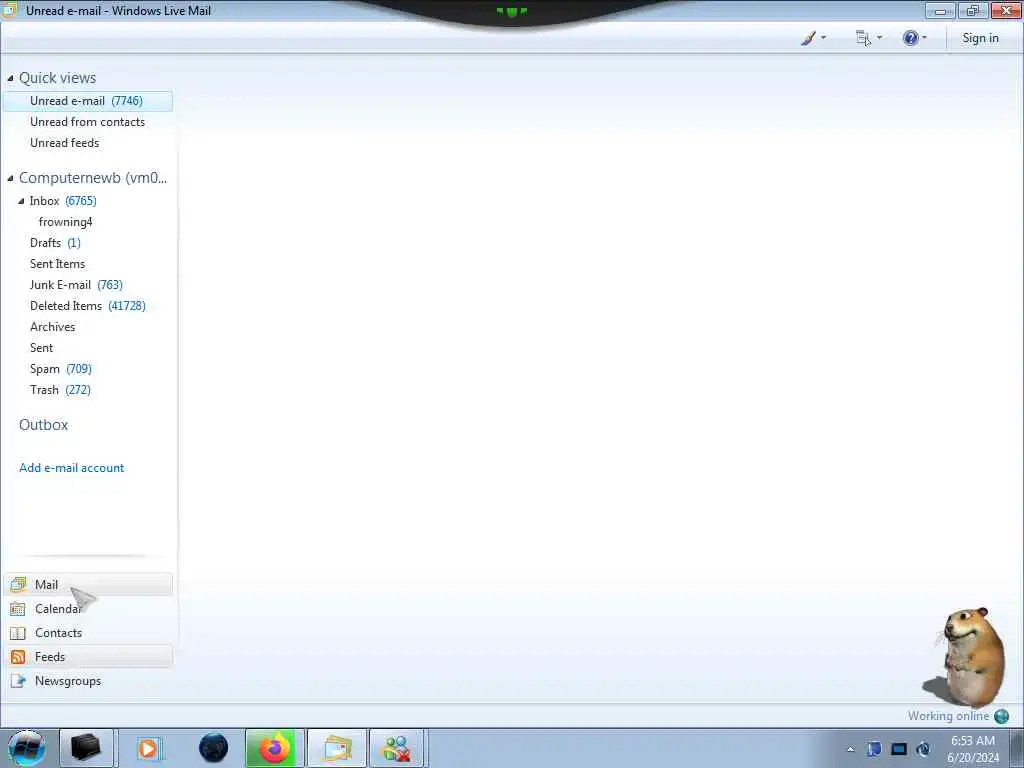Image resolution: width=1024 pixels, height=768 pixels.
Task: Open the dark globe taskbar application
Action: 214,748
